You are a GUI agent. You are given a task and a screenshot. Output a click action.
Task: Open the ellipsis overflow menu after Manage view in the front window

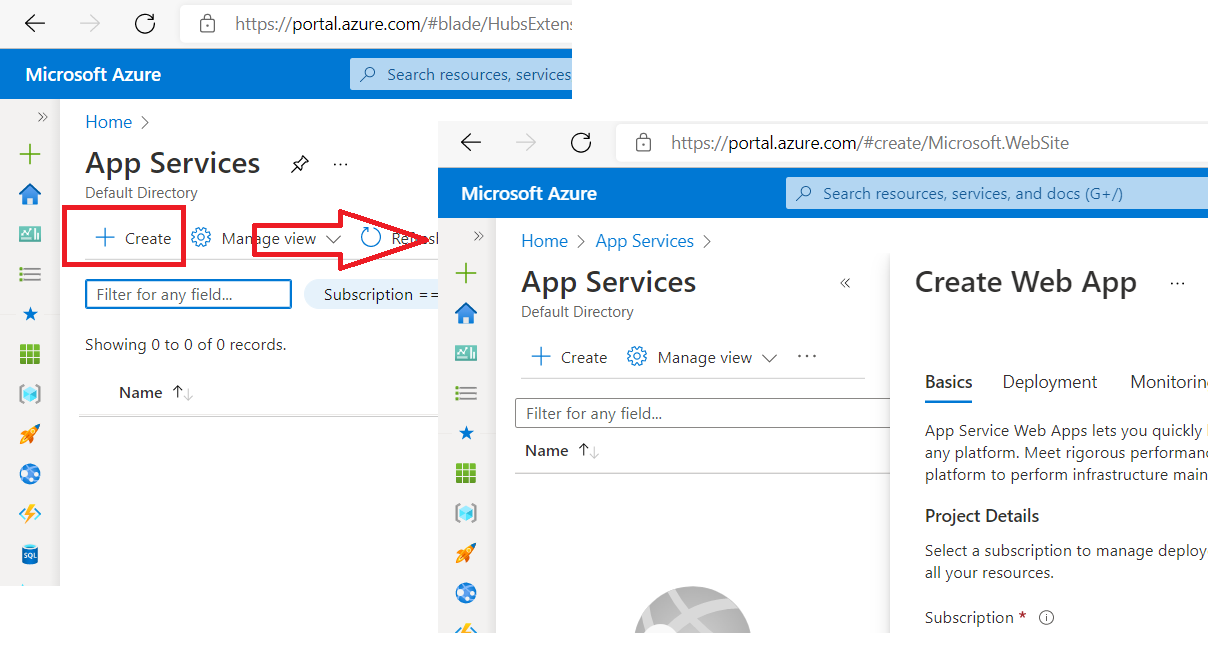(x=807, y=357)
